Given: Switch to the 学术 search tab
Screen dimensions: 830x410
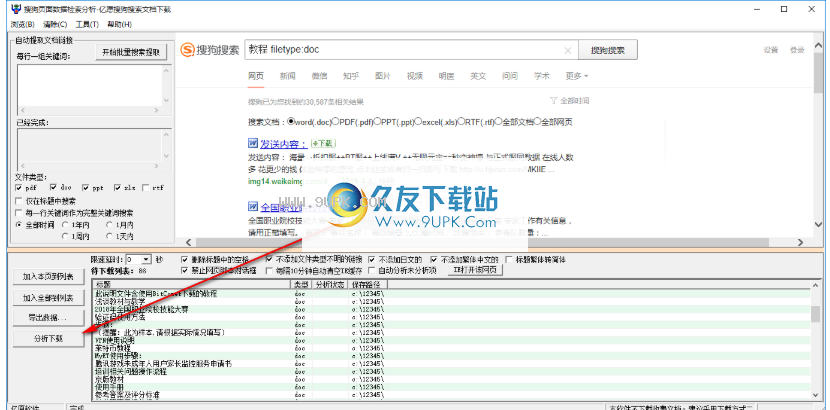Looking at the screenshot, I should (542, 76).
